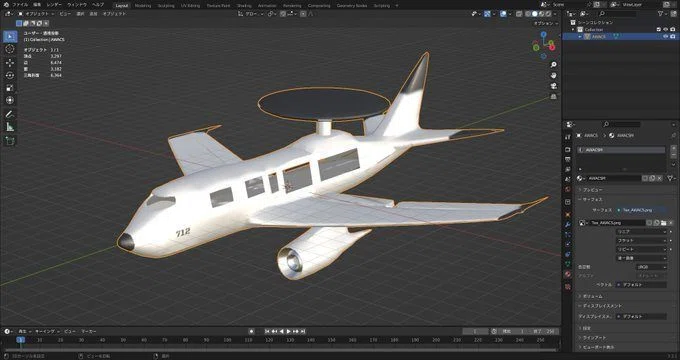Open the ファイル menu
Screen dimensions: 680x360
(x=20, y=5)
